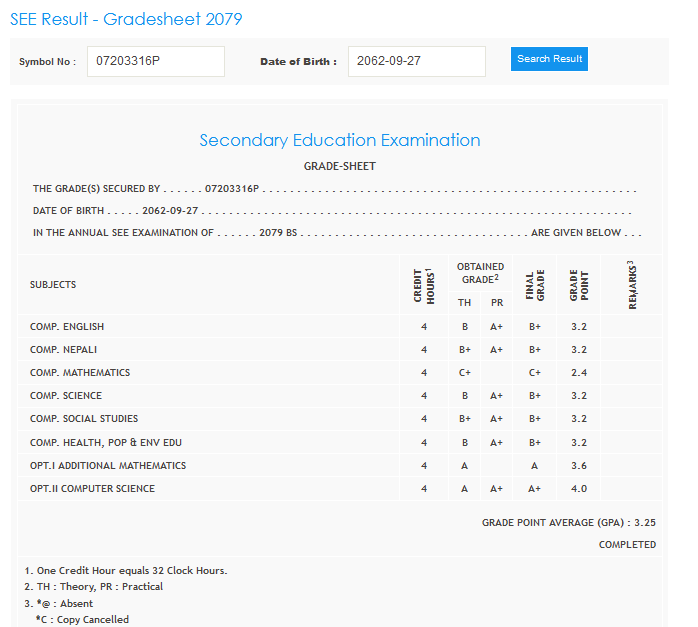Click the GRADE POINT column header
Screen dimensions: 698x627
tap(578, 285)
